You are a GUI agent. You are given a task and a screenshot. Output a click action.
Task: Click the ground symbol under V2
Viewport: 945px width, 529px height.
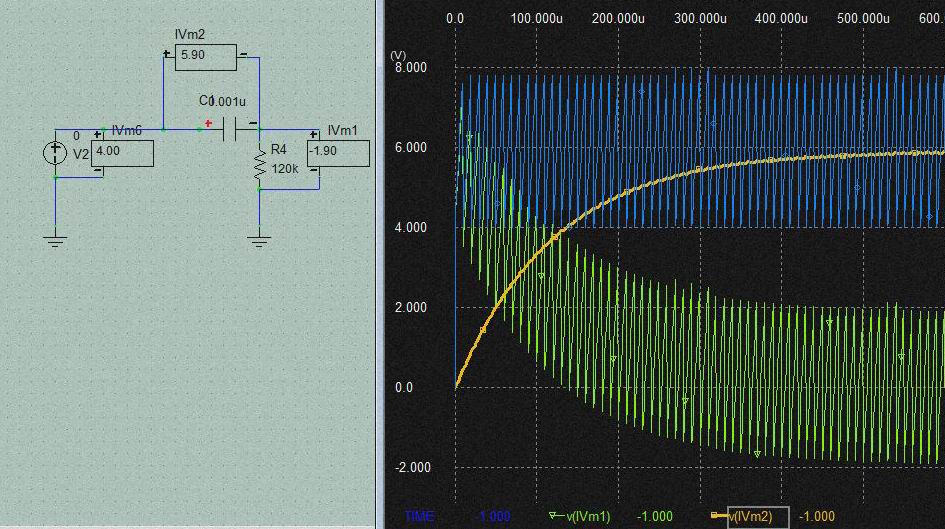(55, 239)
